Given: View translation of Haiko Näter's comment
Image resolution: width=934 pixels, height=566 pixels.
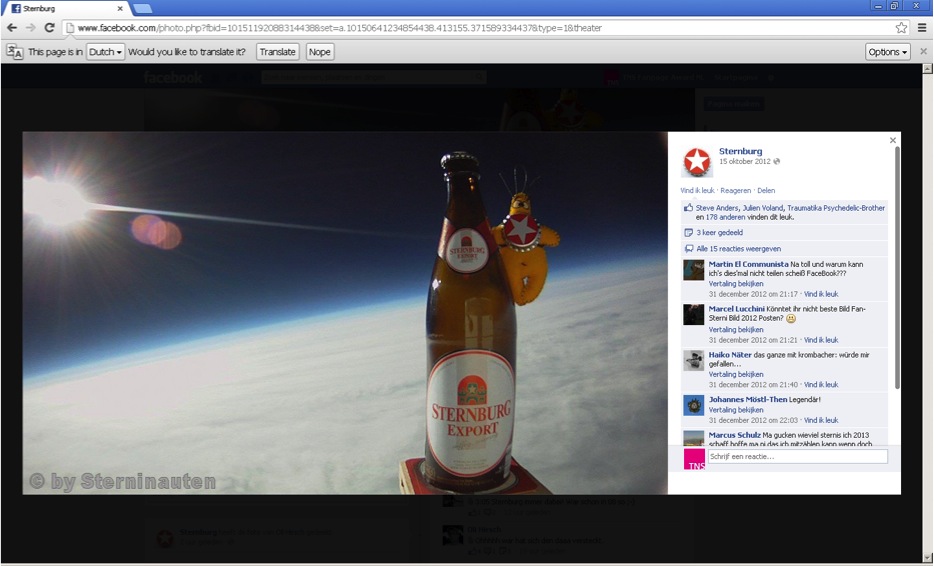Looking at the screenshot, I should 736,375.
